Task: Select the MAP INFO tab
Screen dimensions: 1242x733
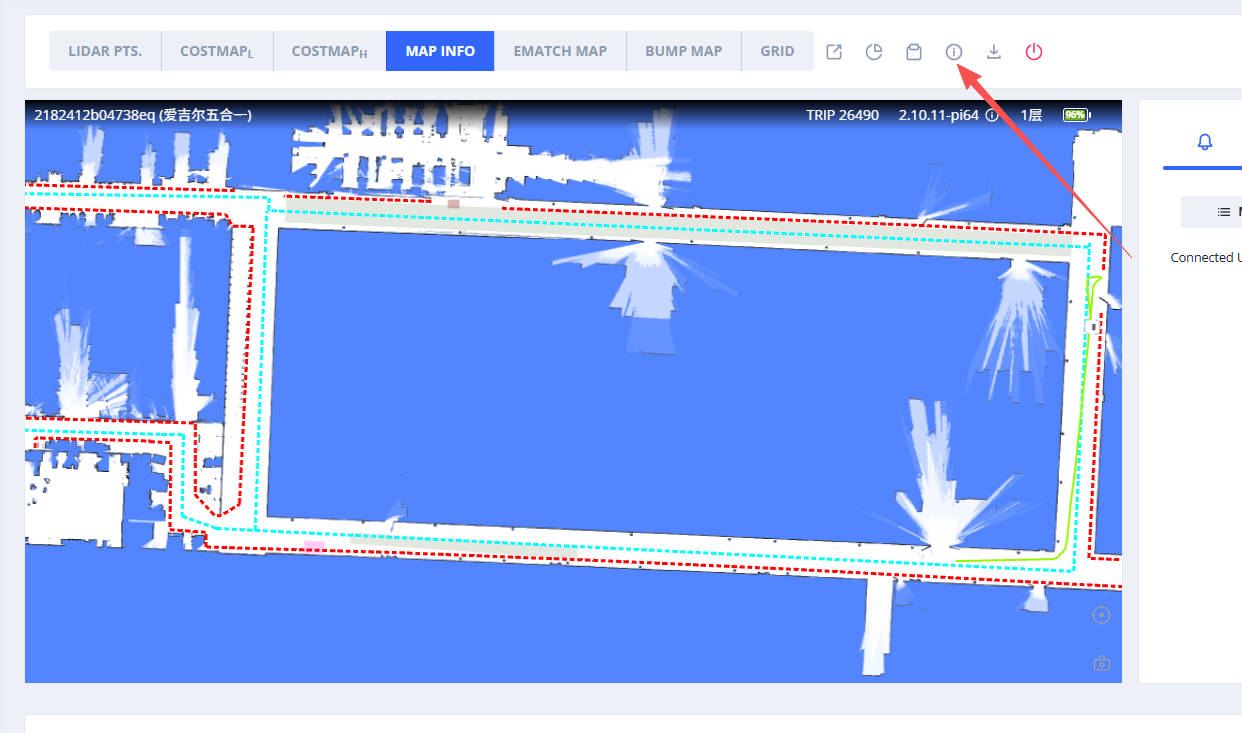Action: pyautogui.click(x=440, y=51)
